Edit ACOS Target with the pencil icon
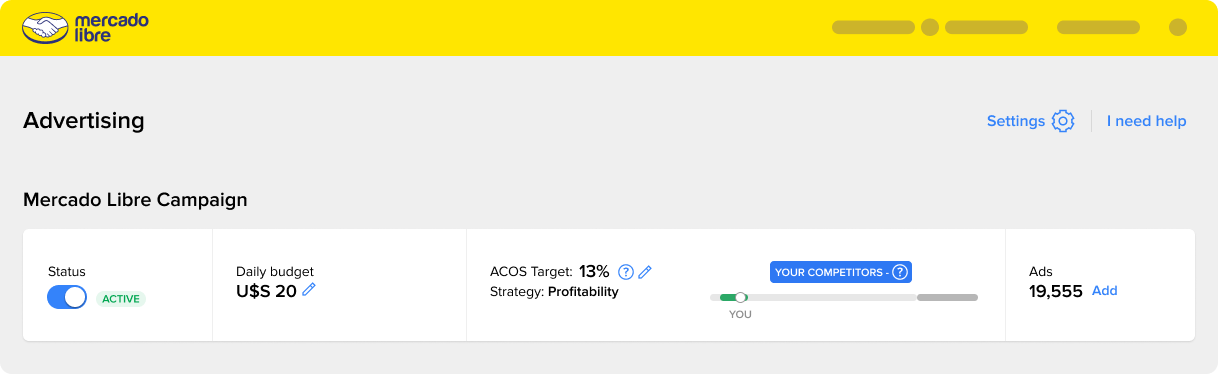Viewport: 1218px width, 374px height. click(x=645, y=271)
